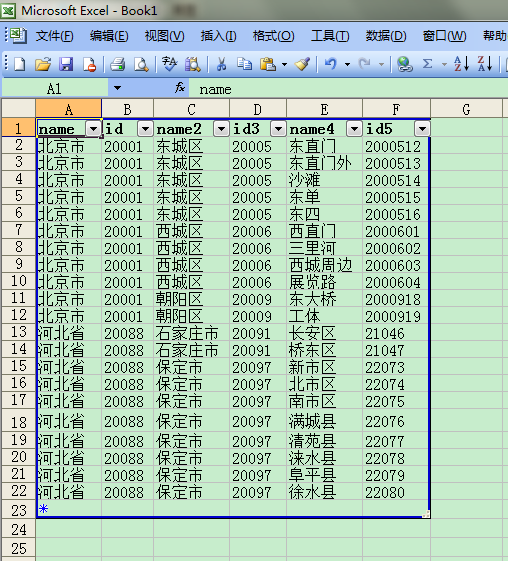Viewport: 508px width, 561px height.
Task: Click the new row asterisk cell in row 23
Action: [69, 509]
